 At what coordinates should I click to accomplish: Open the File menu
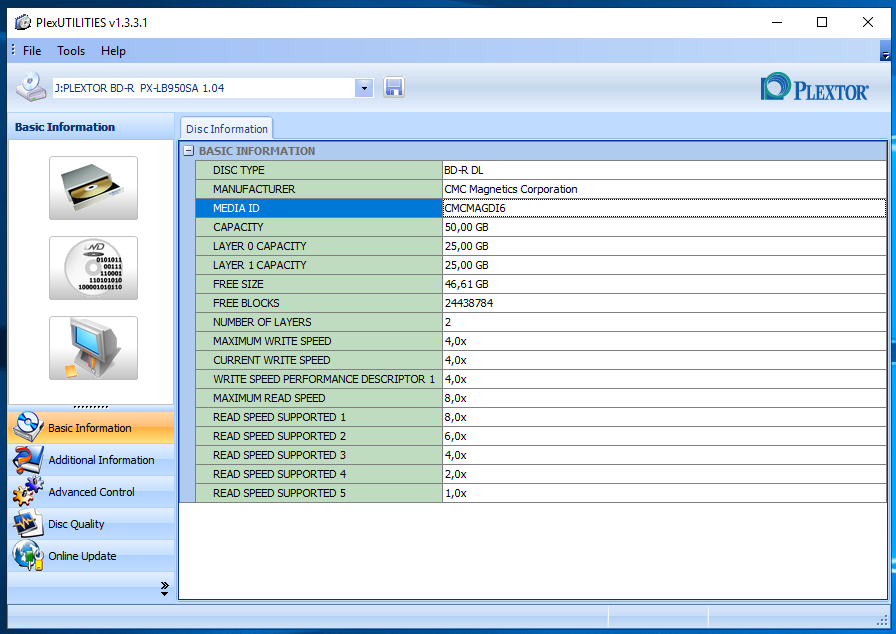point(32,51)
